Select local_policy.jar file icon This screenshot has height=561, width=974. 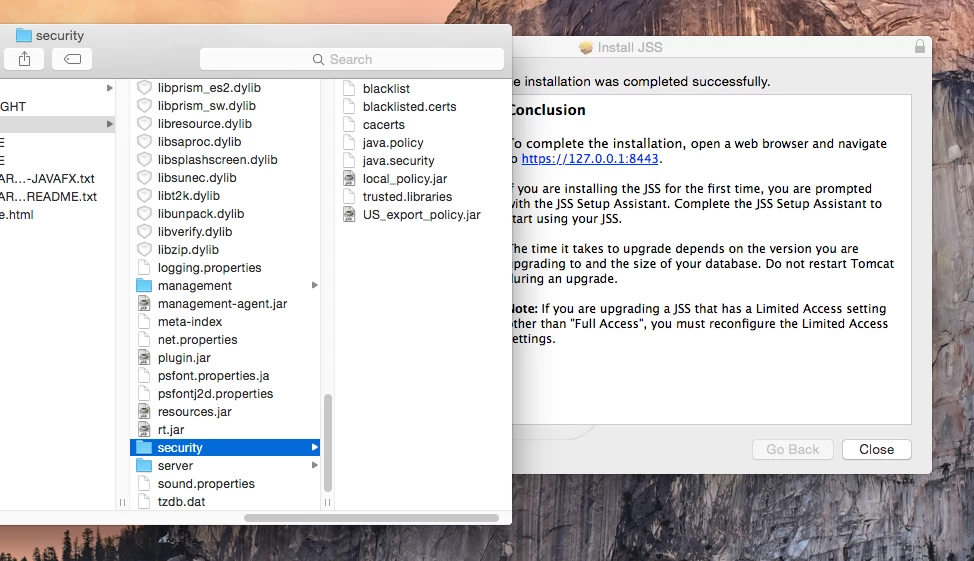(349, 178)
